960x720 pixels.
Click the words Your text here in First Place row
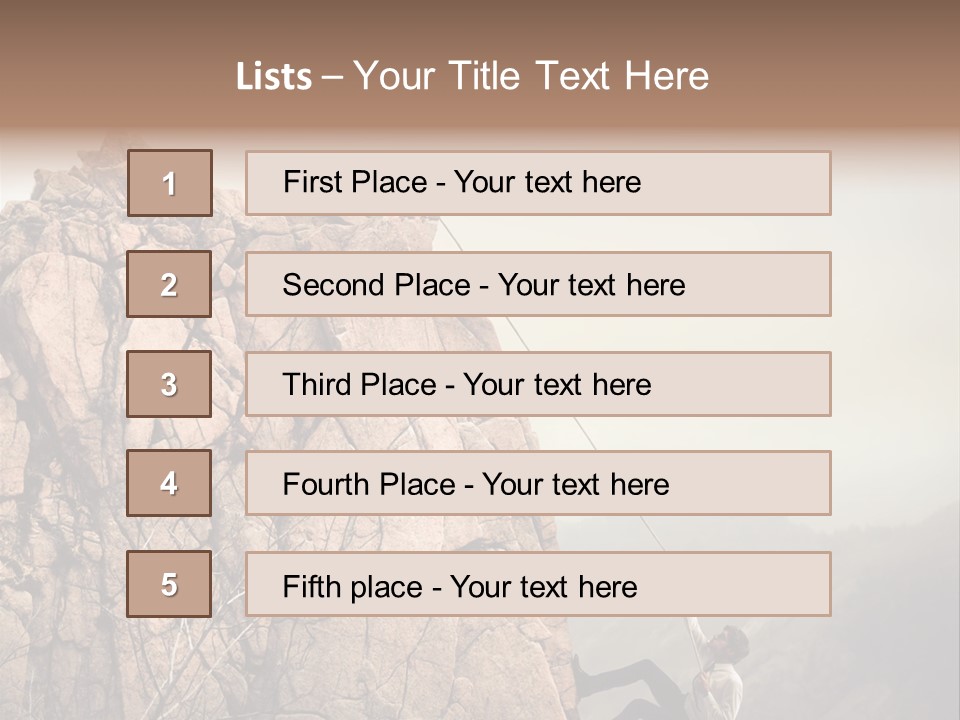(x=547, y=183)
